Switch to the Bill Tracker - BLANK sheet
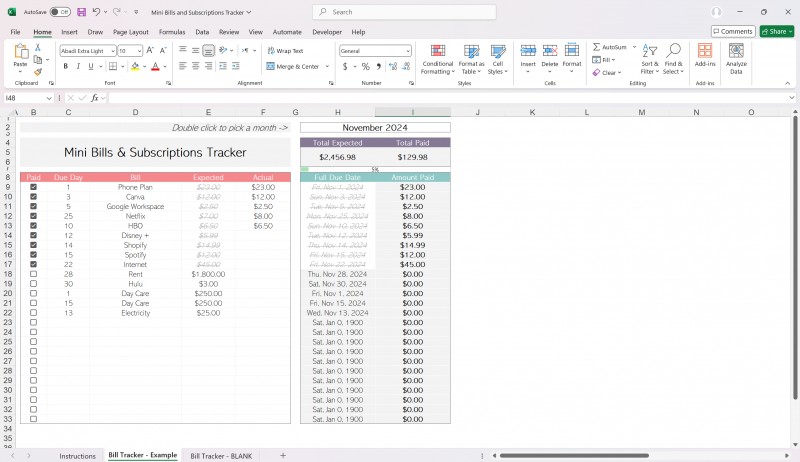The image size is (800, 462). point(221,456)
